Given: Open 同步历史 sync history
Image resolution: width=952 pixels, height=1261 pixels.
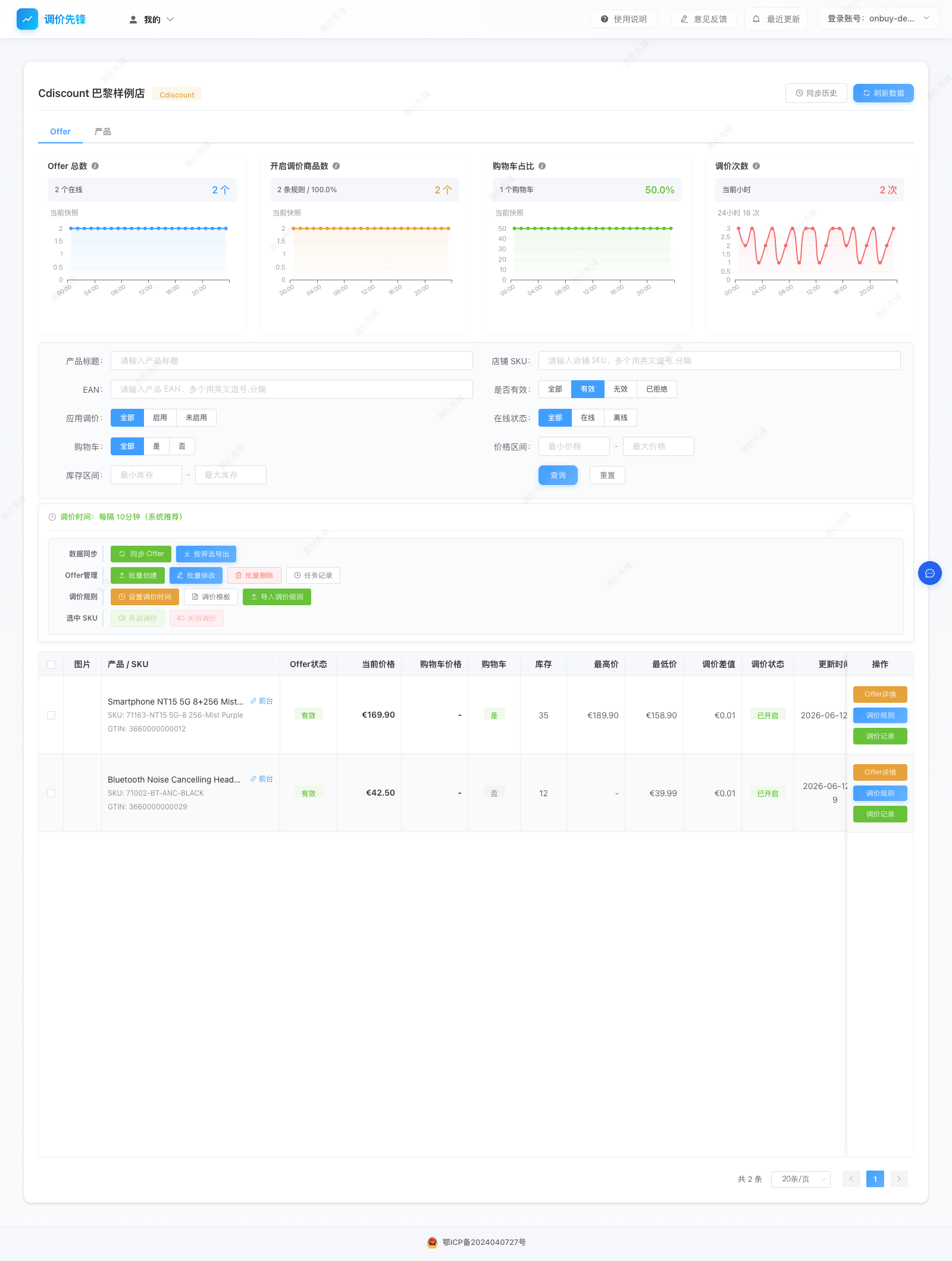Looking at the screenshot, I should [816, 93].
